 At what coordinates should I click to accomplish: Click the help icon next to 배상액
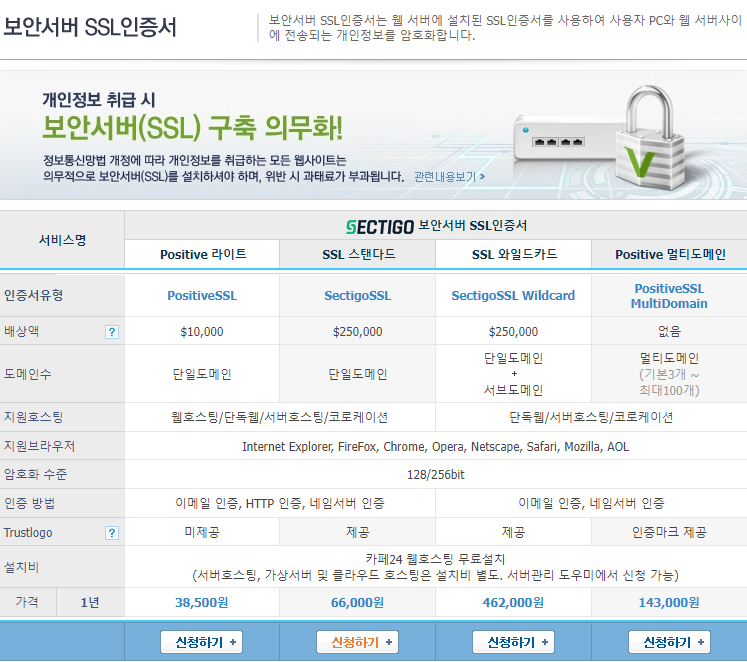coord(112,332)
